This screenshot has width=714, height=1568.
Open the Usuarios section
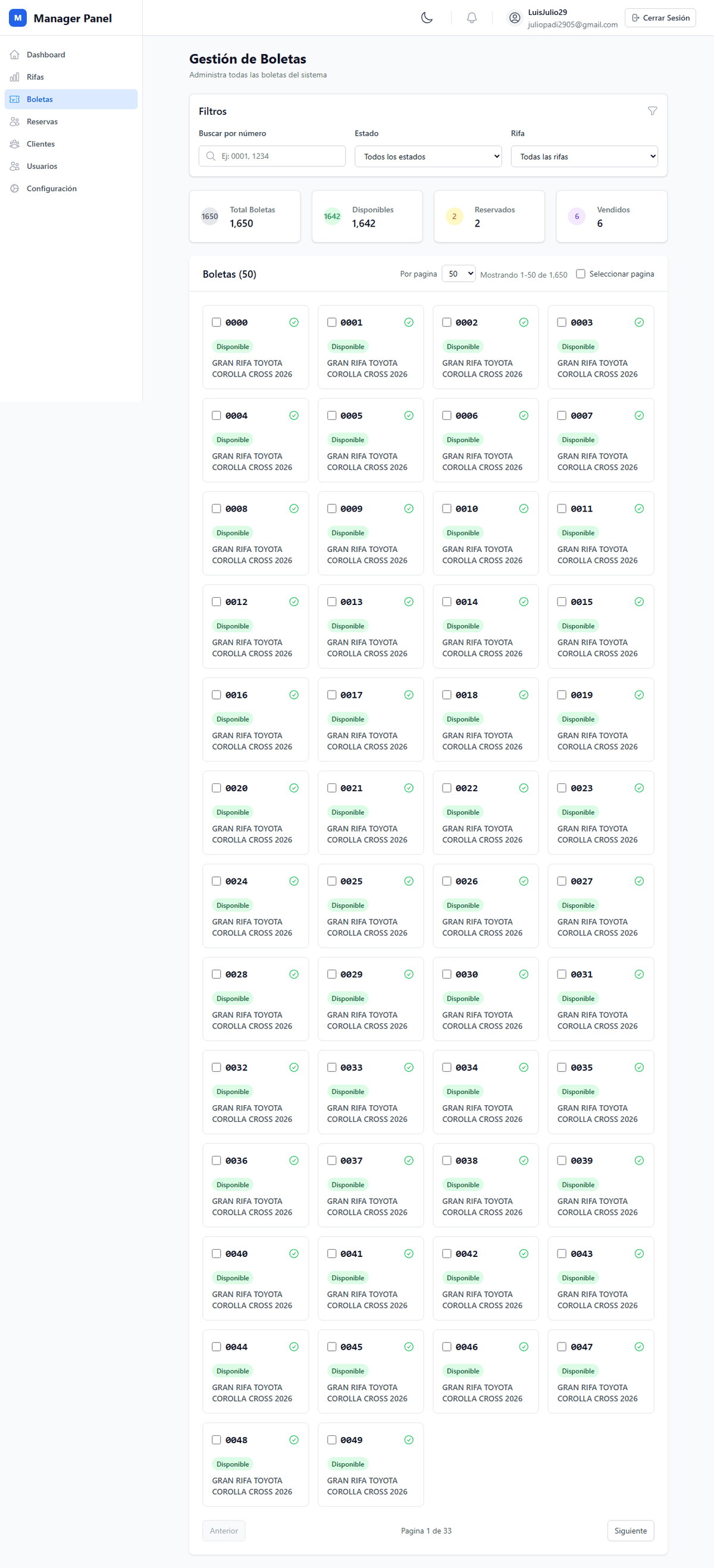click(42, 165)
